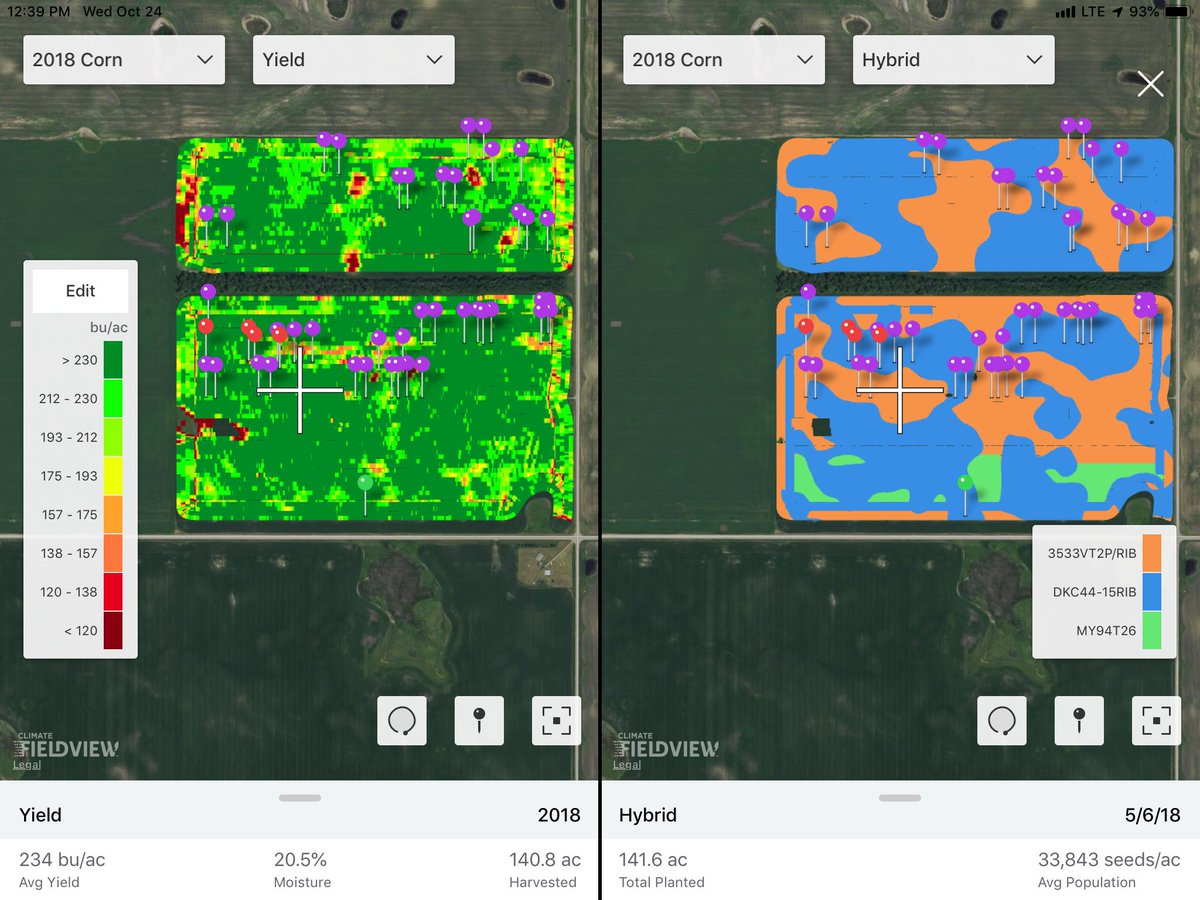Tap the < 120 dark red swatch
Screen dimensions: 1200x900
(x=113, y=630)
